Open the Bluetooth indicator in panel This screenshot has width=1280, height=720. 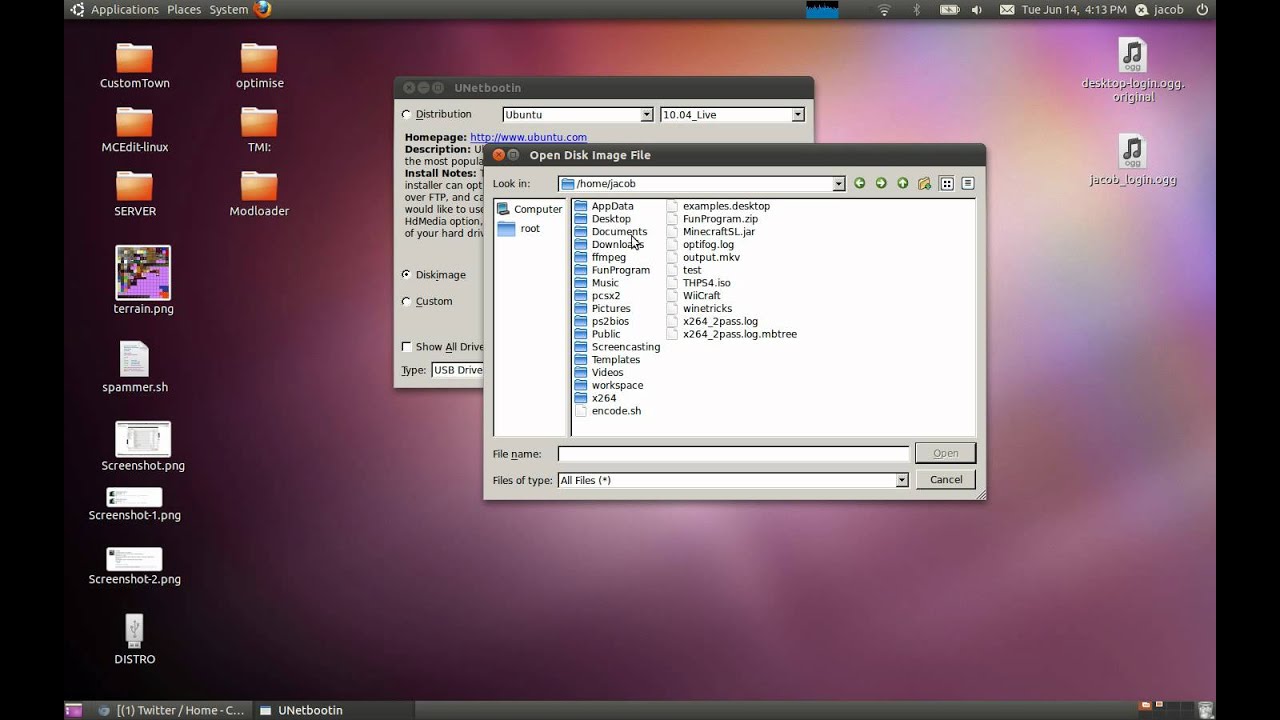pos(916,9)
